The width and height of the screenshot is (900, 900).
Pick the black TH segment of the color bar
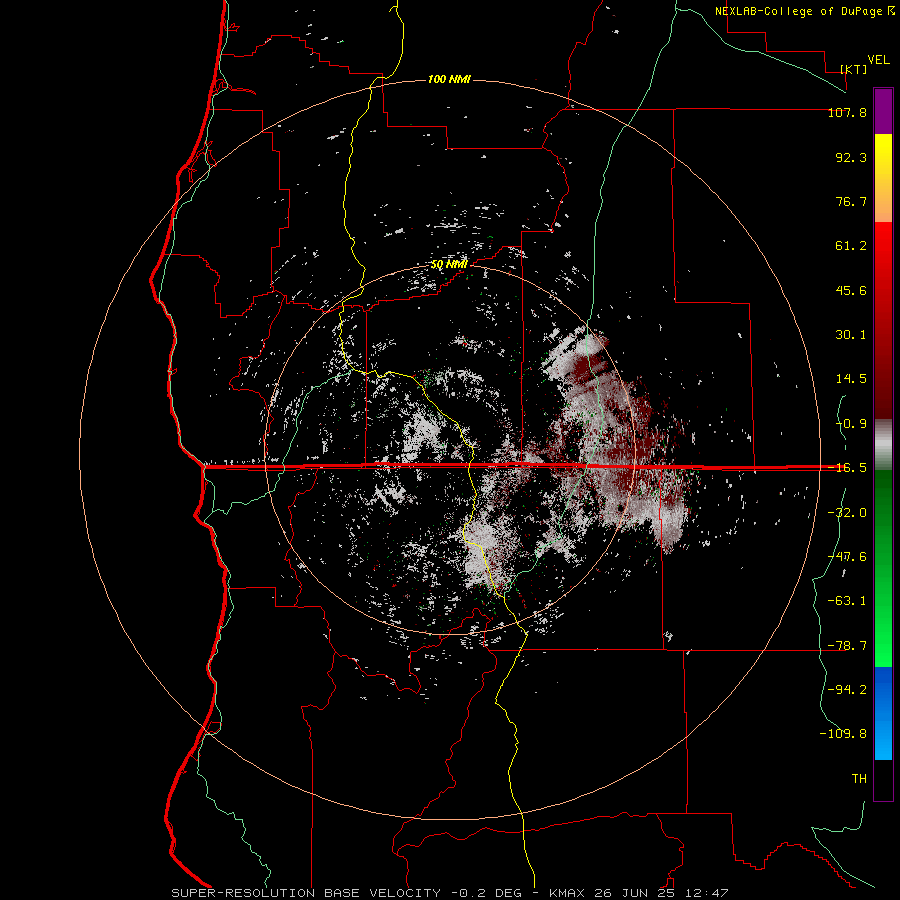883,779
